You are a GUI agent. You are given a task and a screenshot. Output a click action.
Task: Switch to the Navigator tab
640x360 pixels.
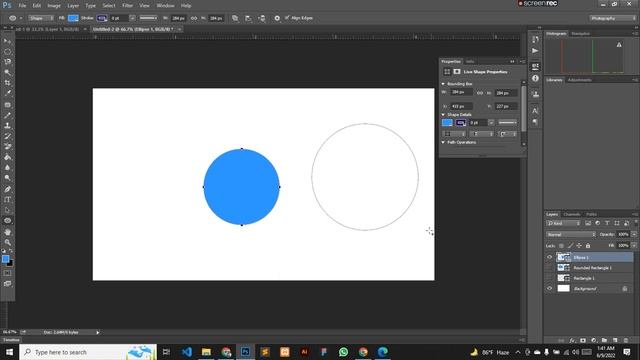tap(580, 33)
